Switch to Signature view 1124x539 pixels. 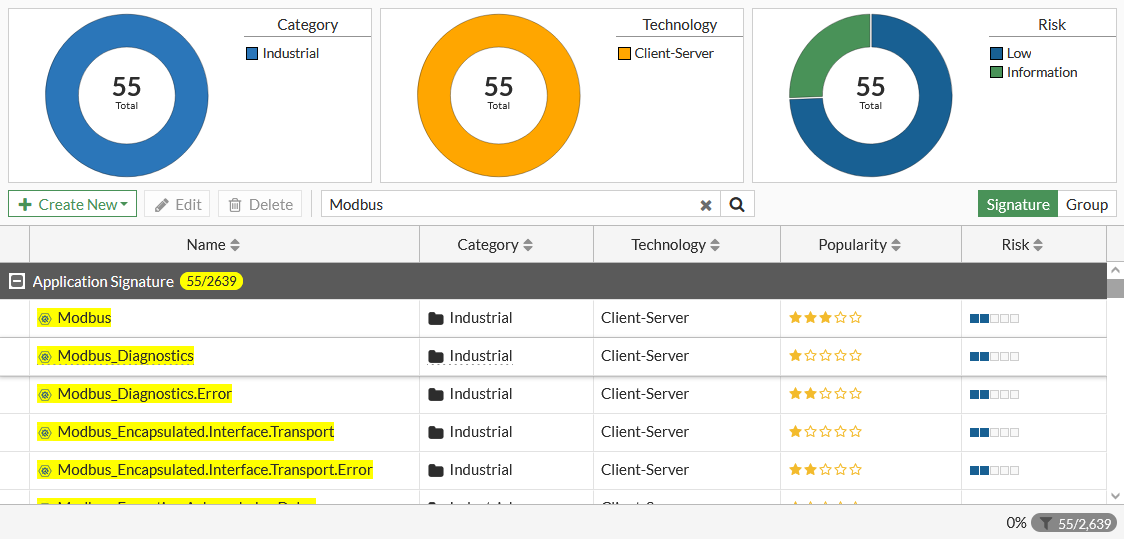[1017, 204]
